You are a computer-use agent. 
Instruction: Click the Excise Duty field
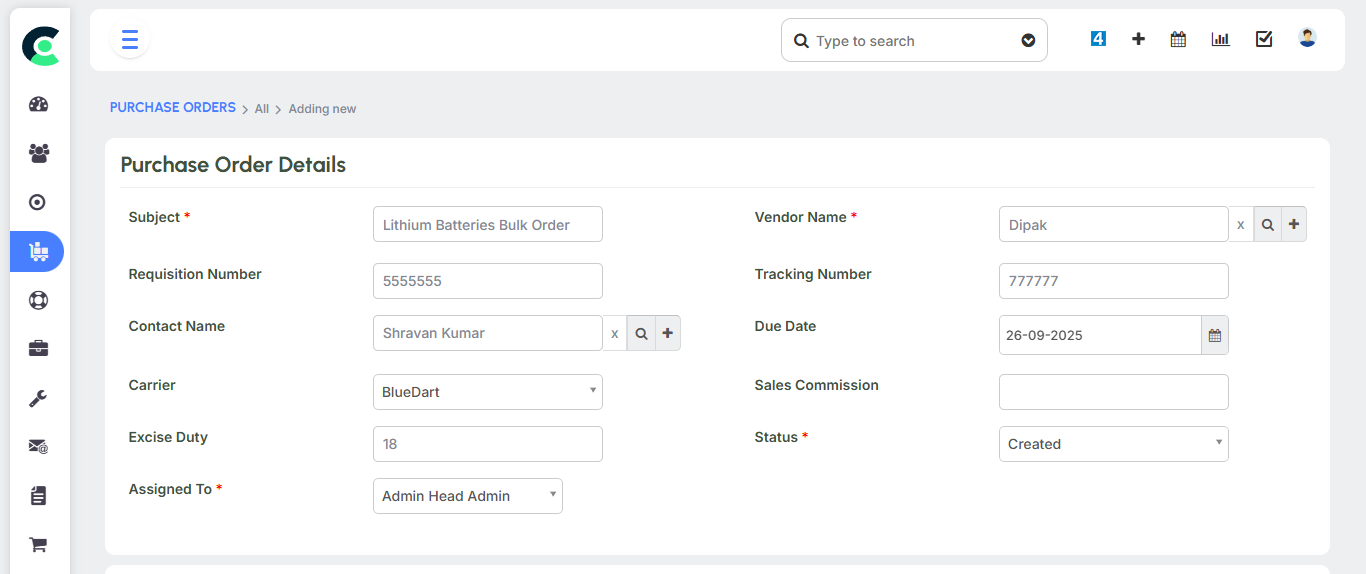coord(488,444)
